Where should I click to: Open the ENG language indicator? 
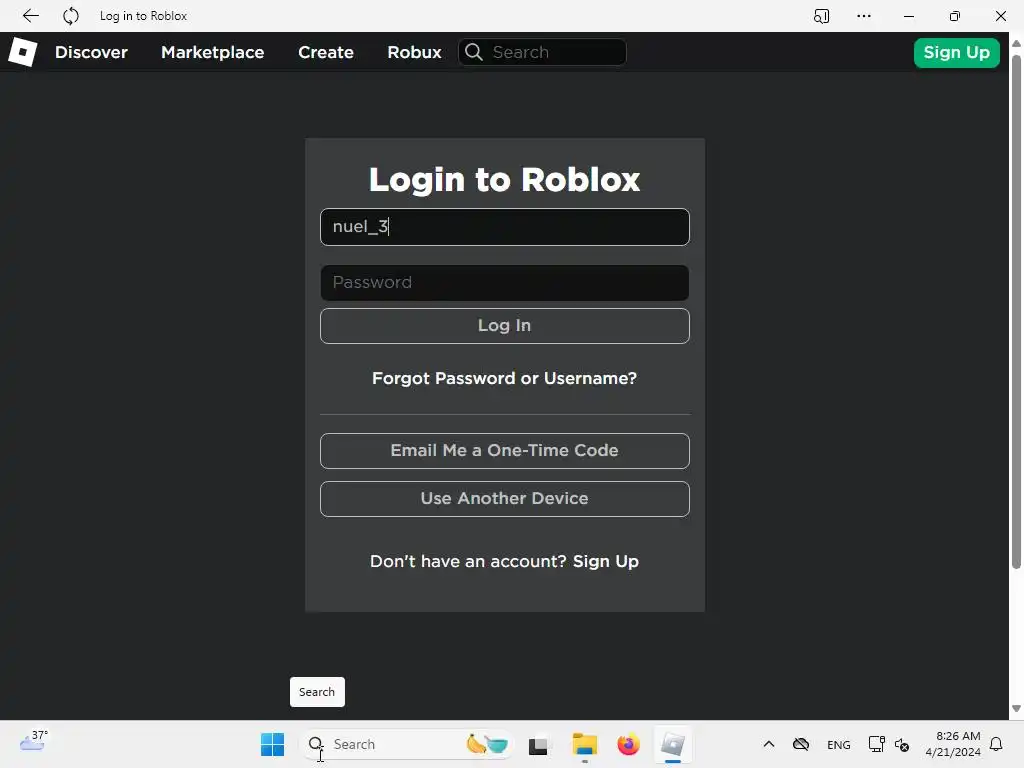[839, 745]
